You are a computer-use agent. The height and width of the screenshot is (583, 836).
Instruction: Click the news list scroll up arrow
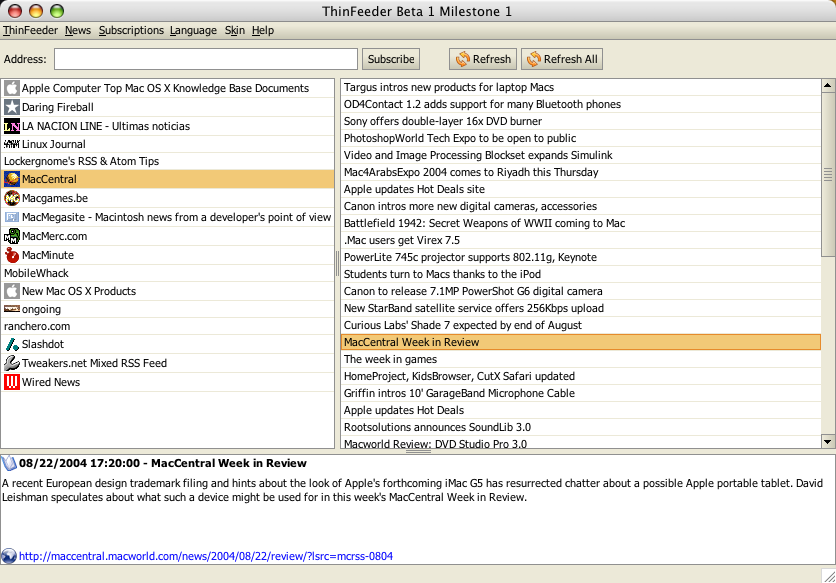click(827, 85)
